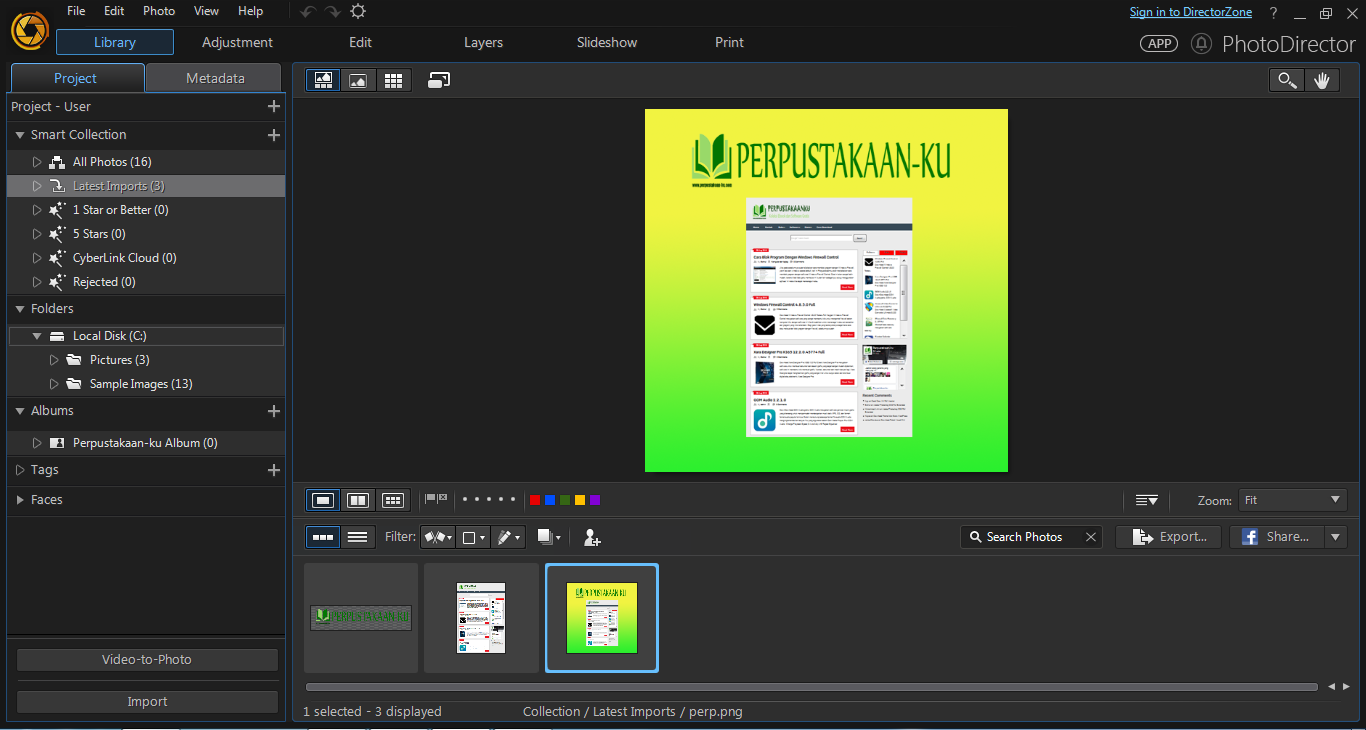Open the stack photos dropdown
1366x730 pixels.
click(549, 537)
